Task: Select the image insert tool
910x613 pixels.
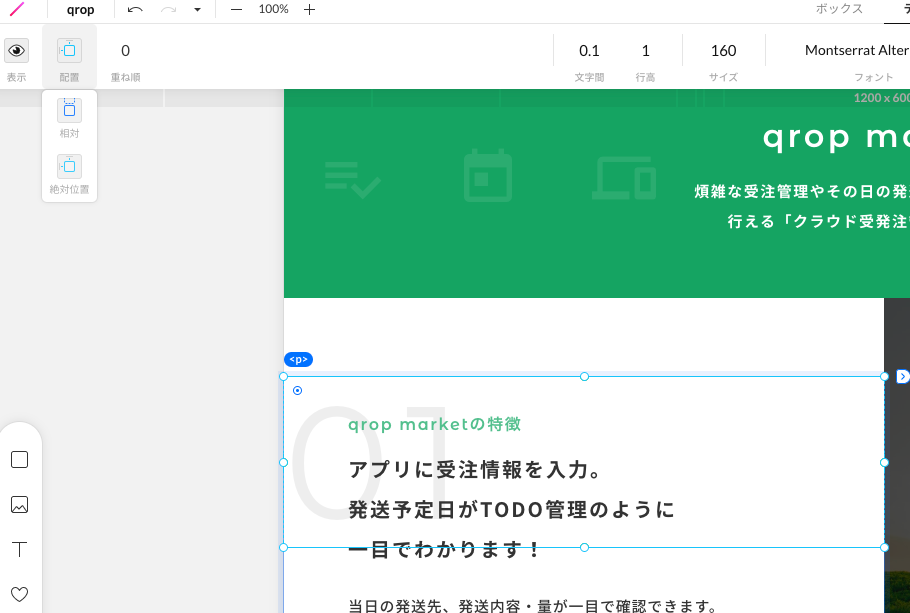Action: click(20, 504)
